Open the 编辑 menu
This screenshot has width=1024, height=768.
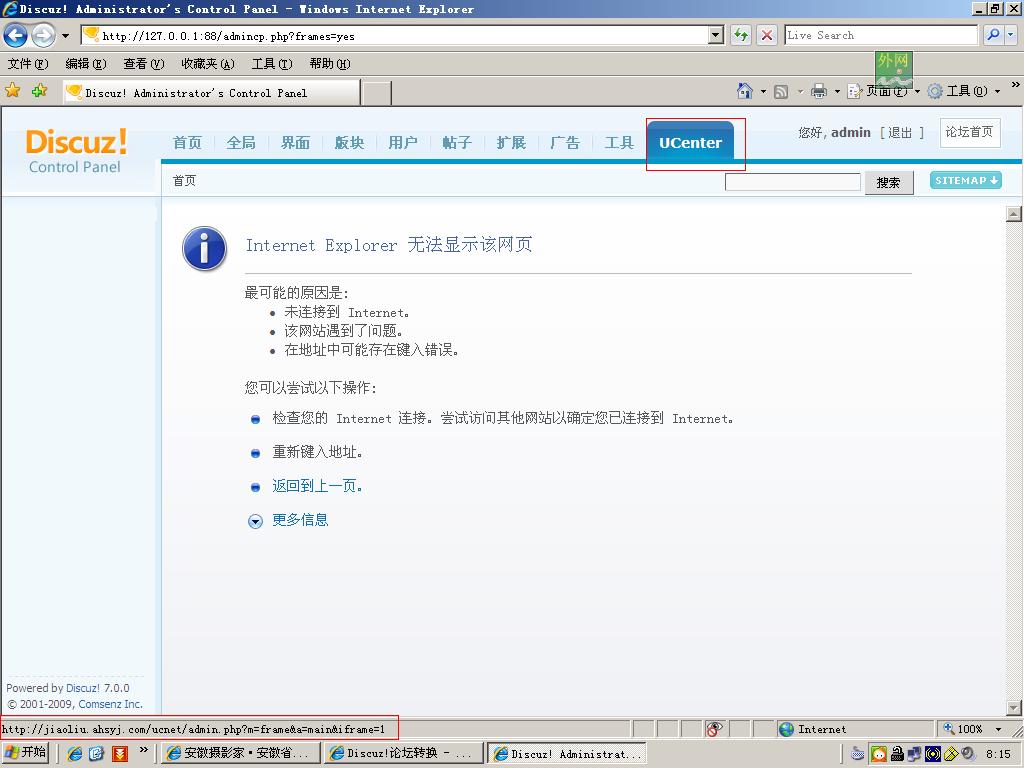[86, 63]
